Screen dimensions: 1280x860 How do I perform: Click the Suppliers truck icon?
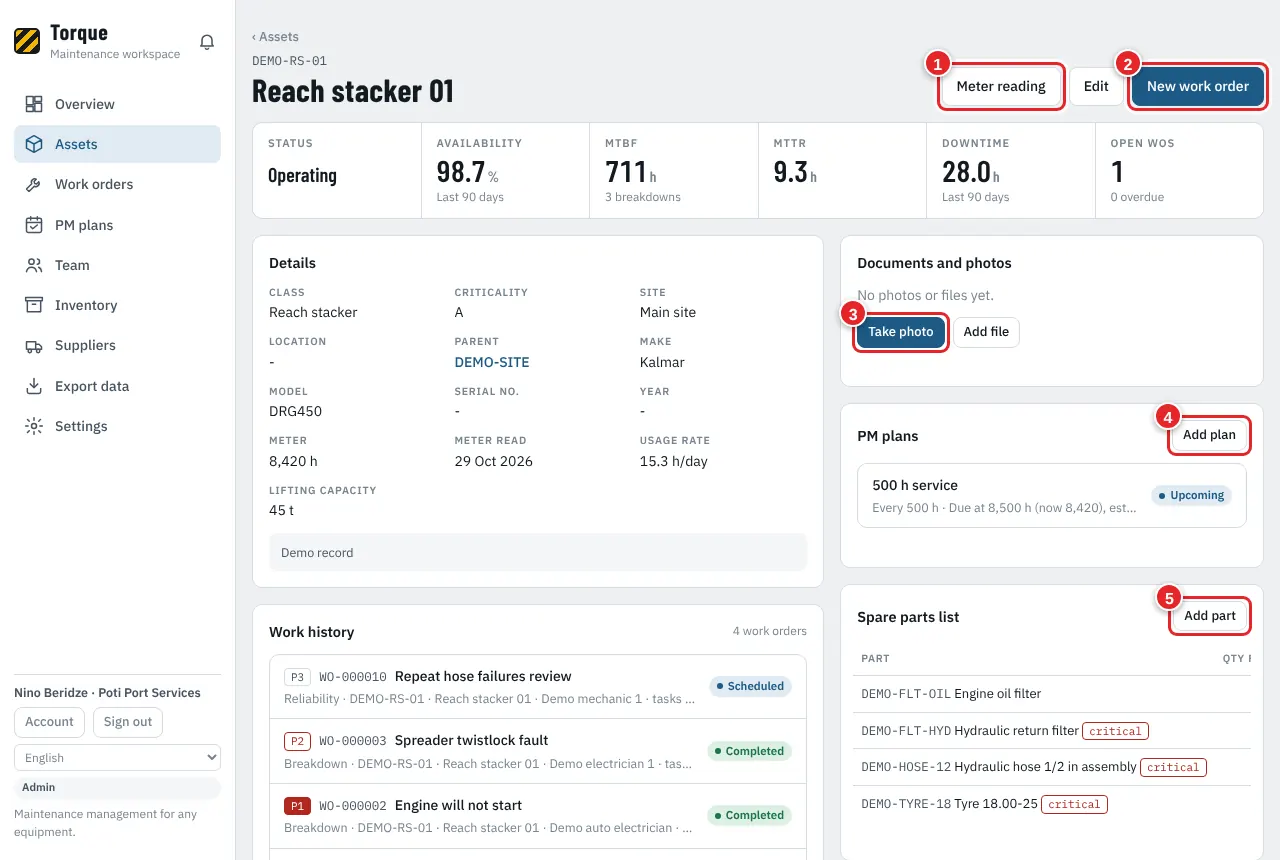34,345
